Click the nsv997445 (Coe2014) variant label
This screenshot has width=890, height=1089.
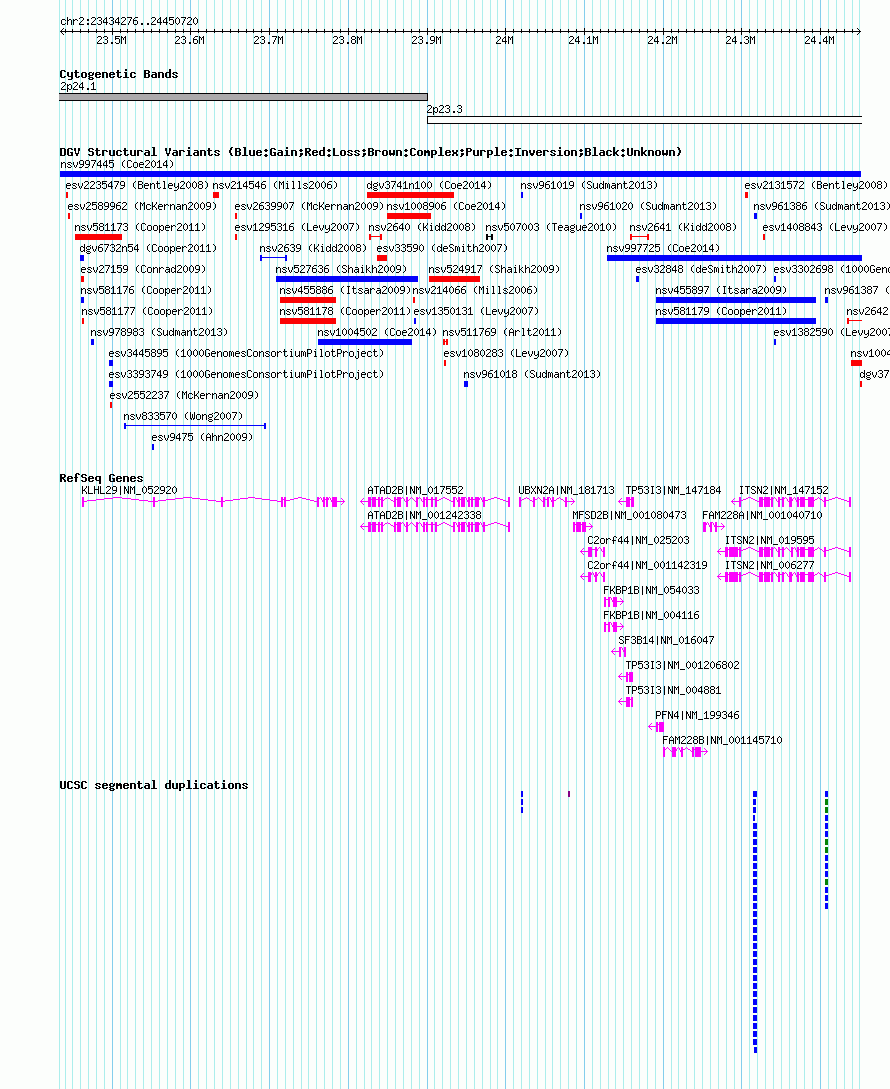pos(117,165)
